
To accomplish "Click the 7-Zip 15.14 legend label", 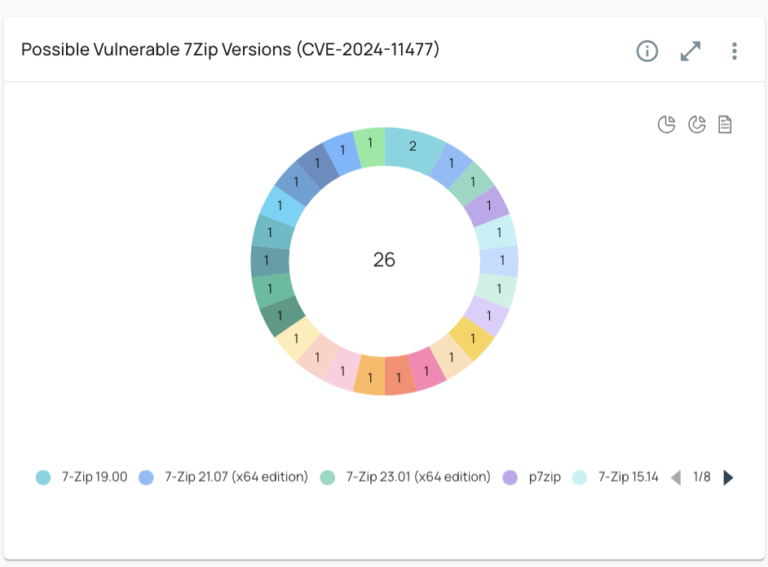I will 628,477.
